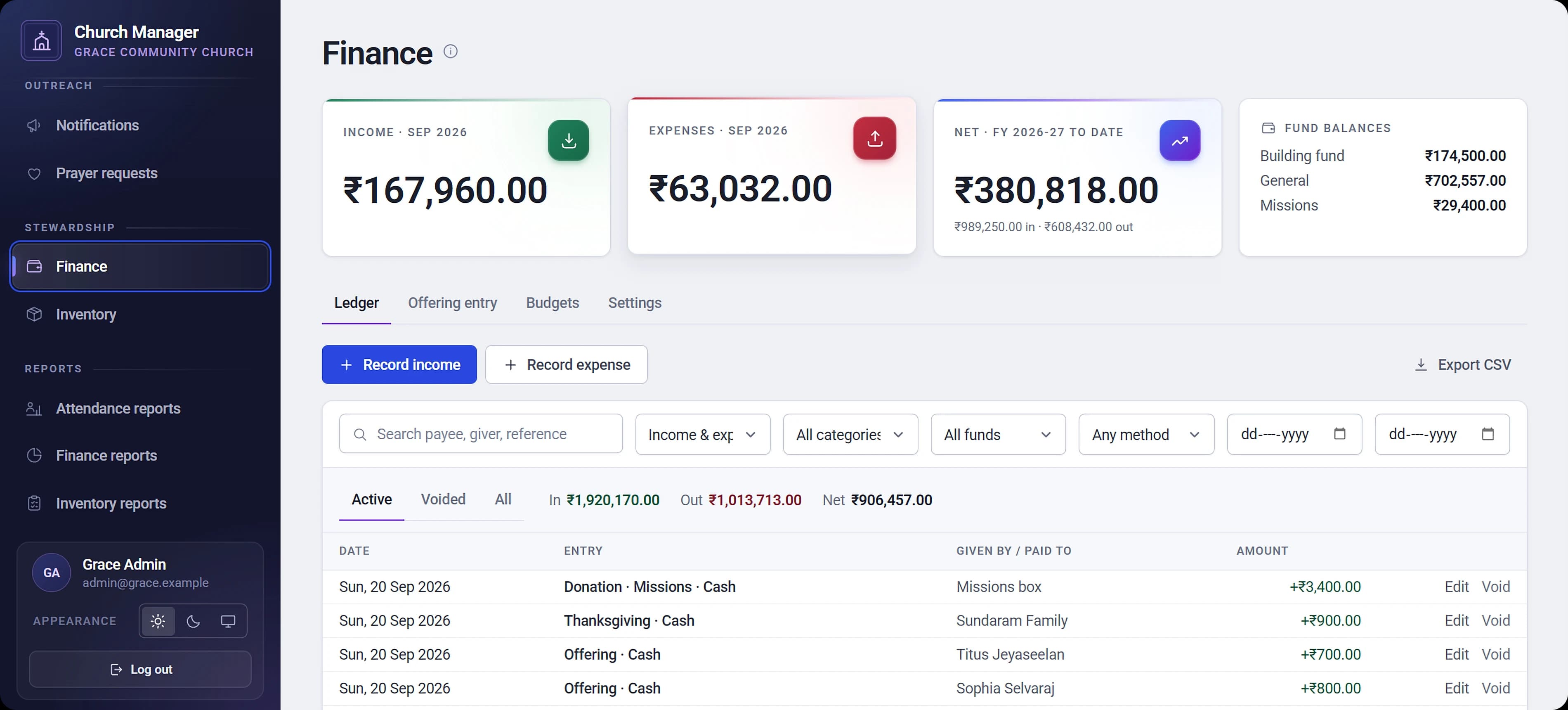Switch to the Offering entry tab
1568x710 pixels.
click(452, 303)
